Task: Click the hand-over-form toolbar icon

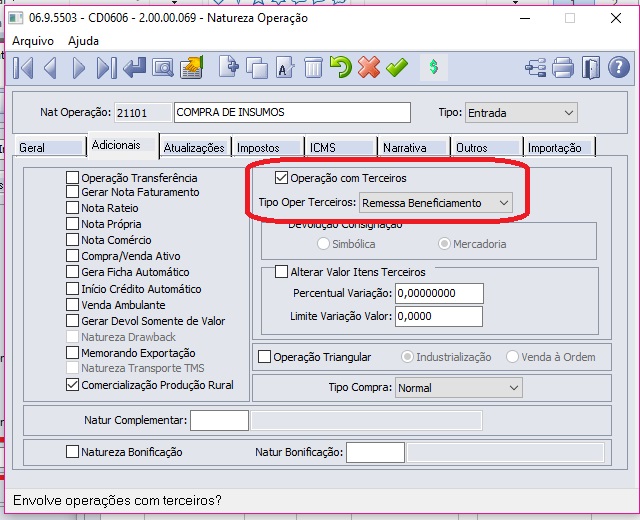Action: 191,67
